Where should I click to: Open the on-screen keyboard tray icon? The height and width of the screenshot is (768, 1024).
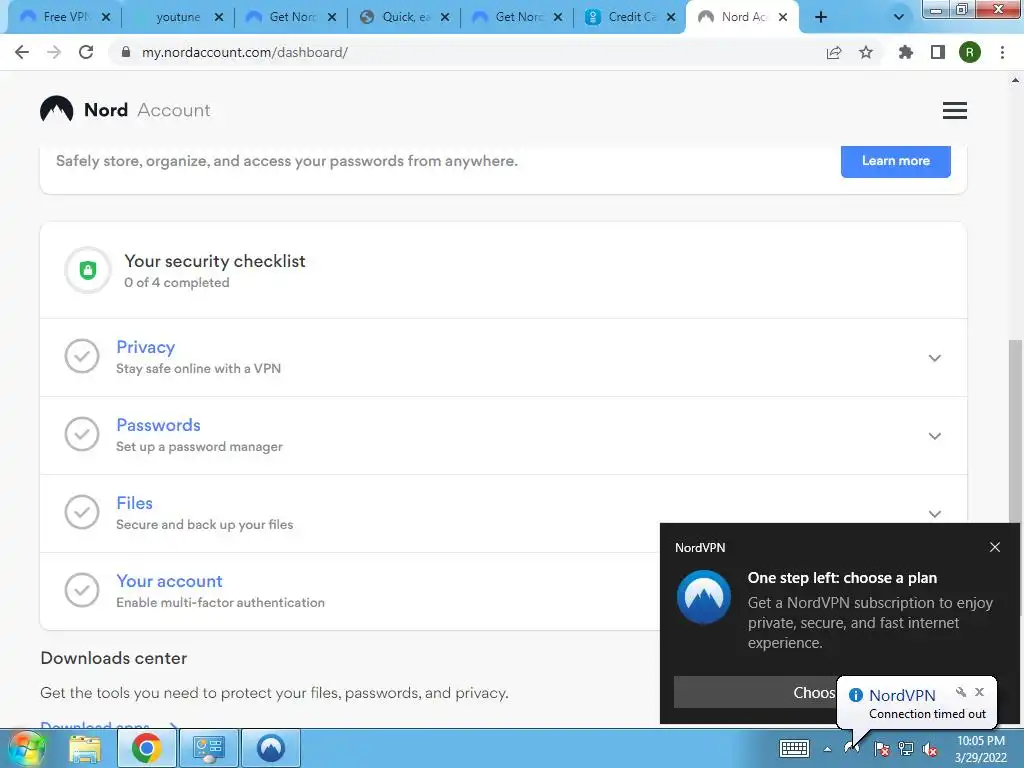pos(795,748)
